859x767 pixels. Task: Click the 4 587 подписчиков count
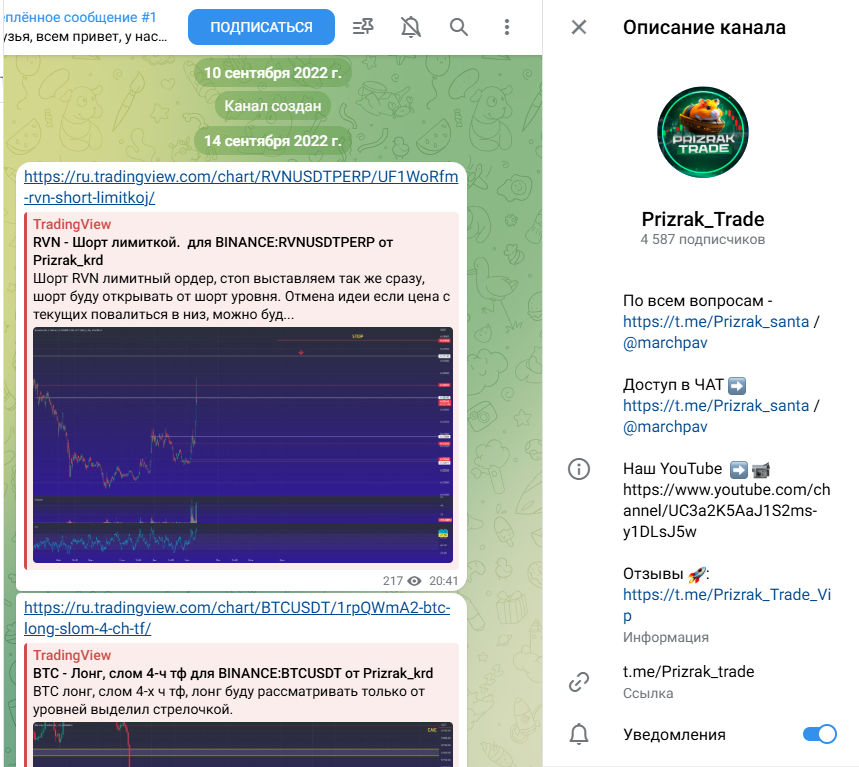point(703,239)
